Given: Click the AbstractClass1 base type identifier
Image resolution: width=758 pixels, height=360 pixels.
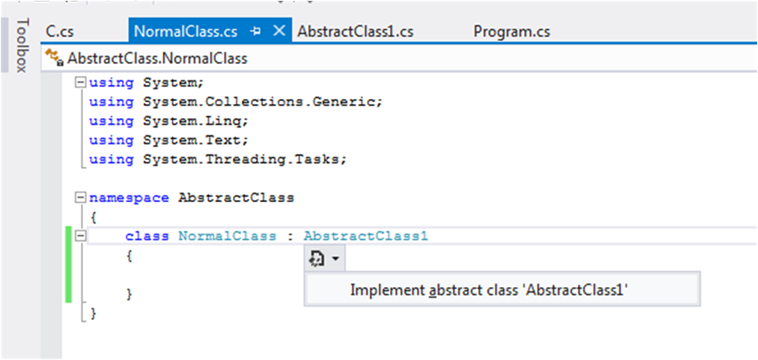Looking at the screenshot, I should pos(366,236).
